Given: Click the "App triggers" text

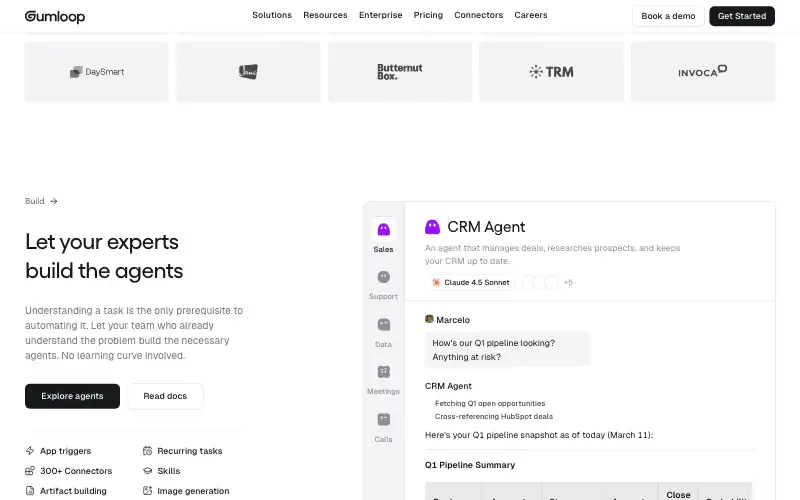Looking at the screenshot, I should pos(65,451).
